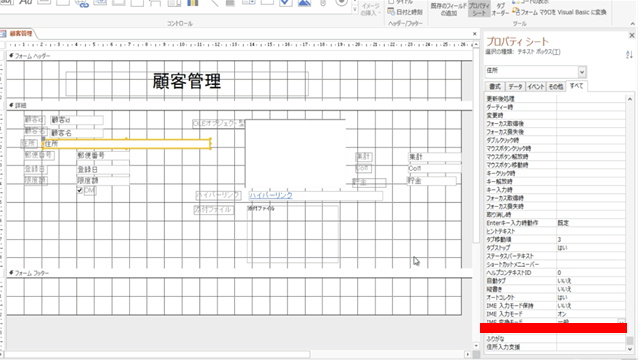Image resolution: width=640 pixels, height=360 pixels.
Task: Click the タブオーダー button
Action: click(x=500, y=9)
